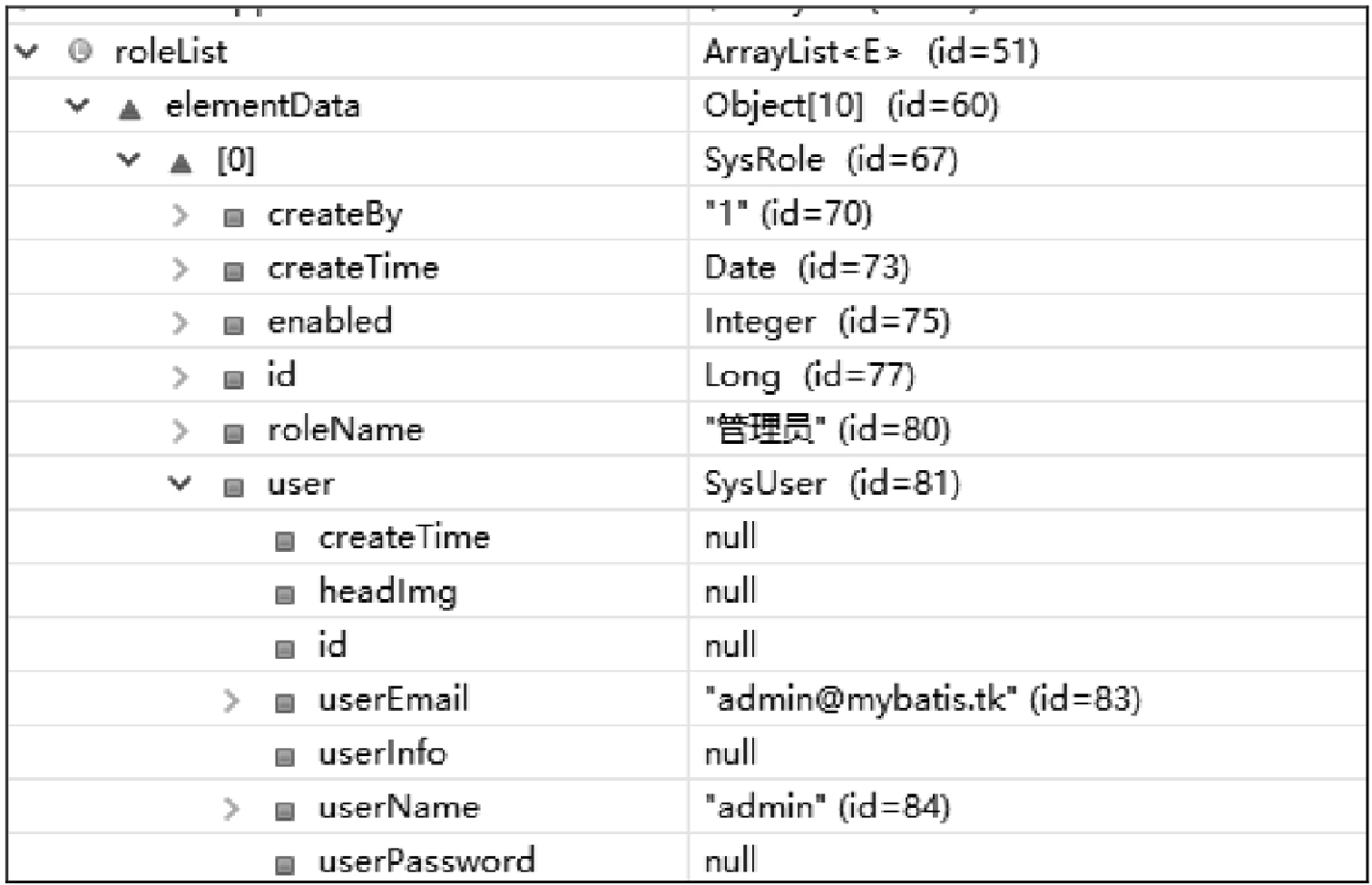The height and width of the screenshot is (885, 1372).
Task: Collapse the elementData array node
Action: point(78,105)
